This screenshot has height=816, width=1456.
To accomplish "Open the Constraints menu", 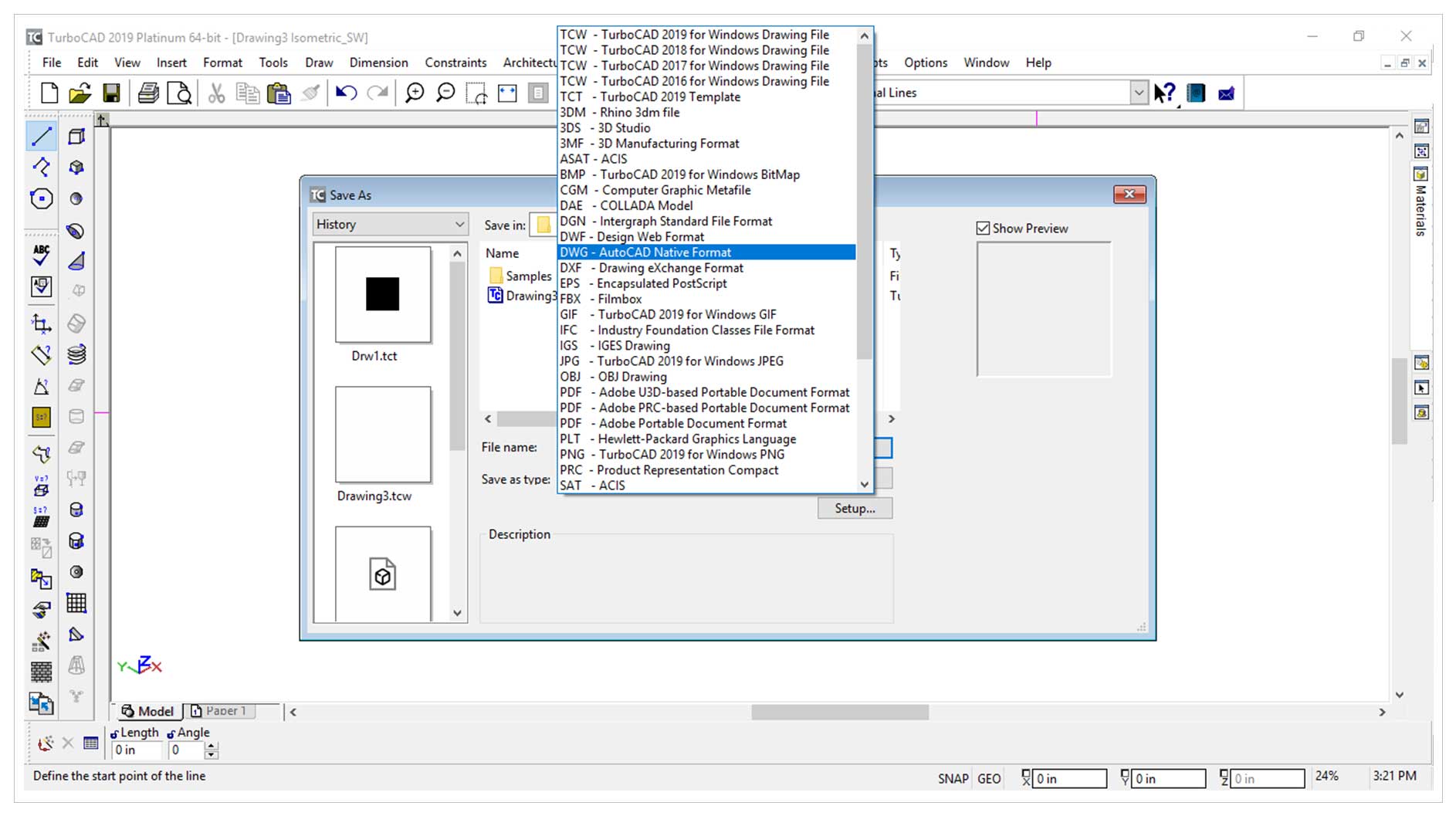I will click(x=455, y=63).
